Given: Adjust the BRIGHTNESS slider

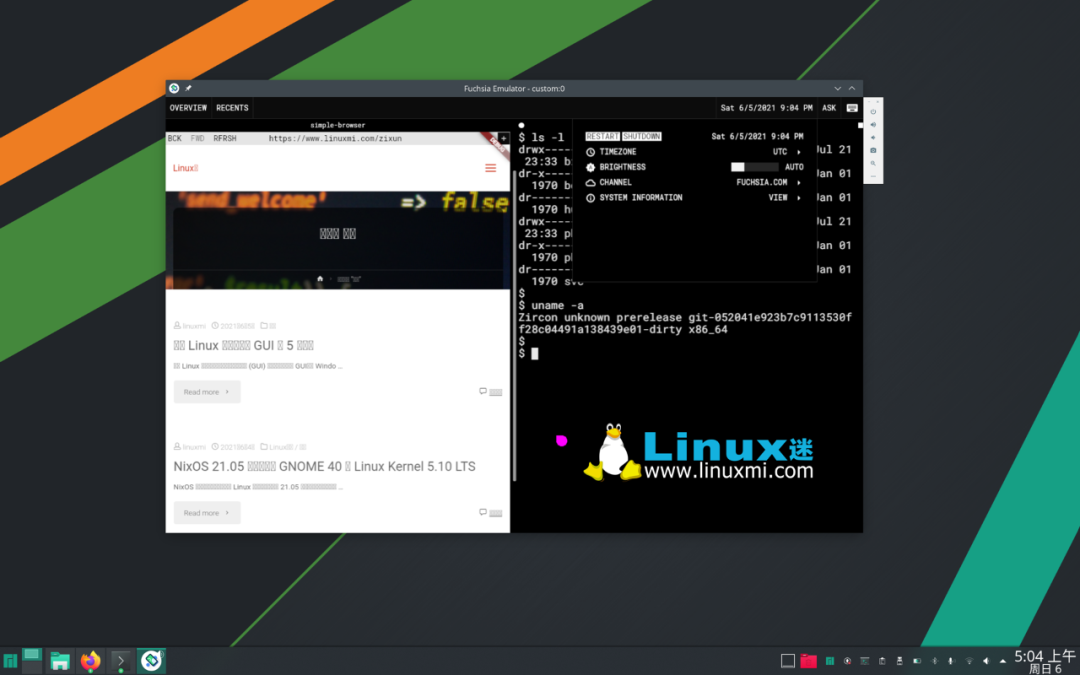Looking at the screenshot, I should click(754, 167).
